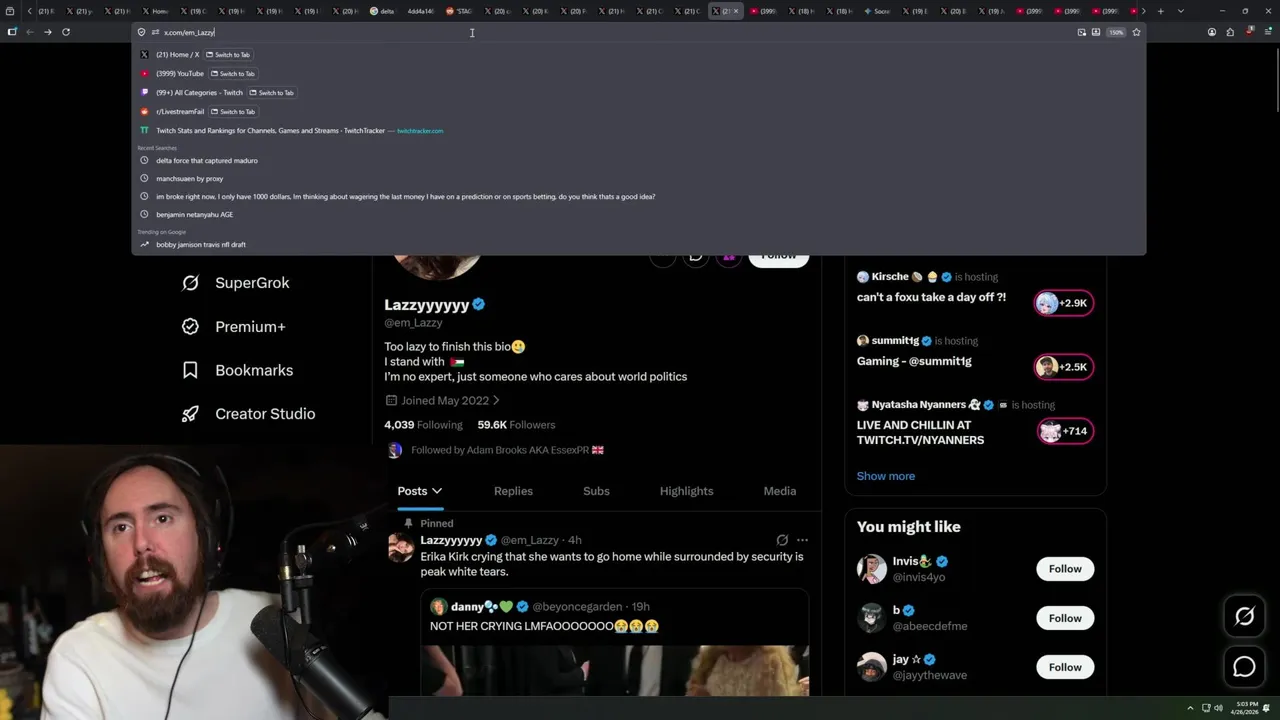Join summit1g's space with +2.5K listeners
Viewport: 1280px width, 720px height.
1064,367
